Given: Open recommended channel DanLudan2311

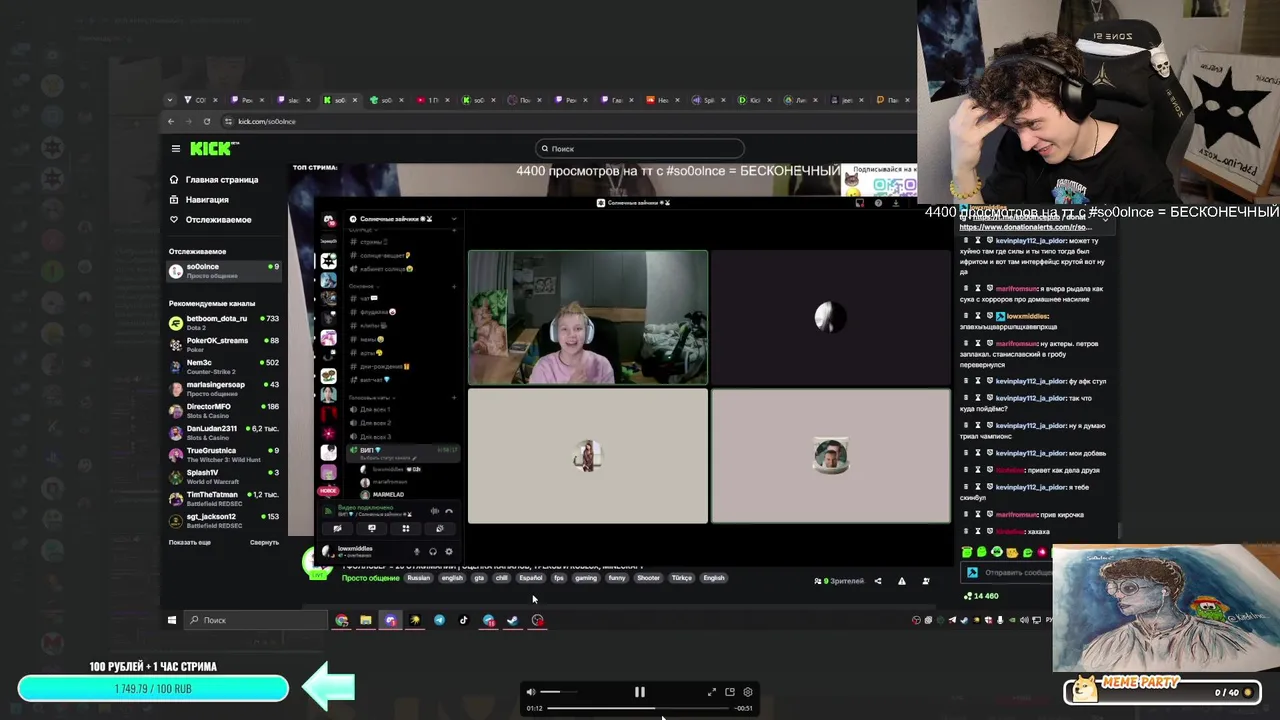Looking at the screenshot, I should [x=224, y=432].
